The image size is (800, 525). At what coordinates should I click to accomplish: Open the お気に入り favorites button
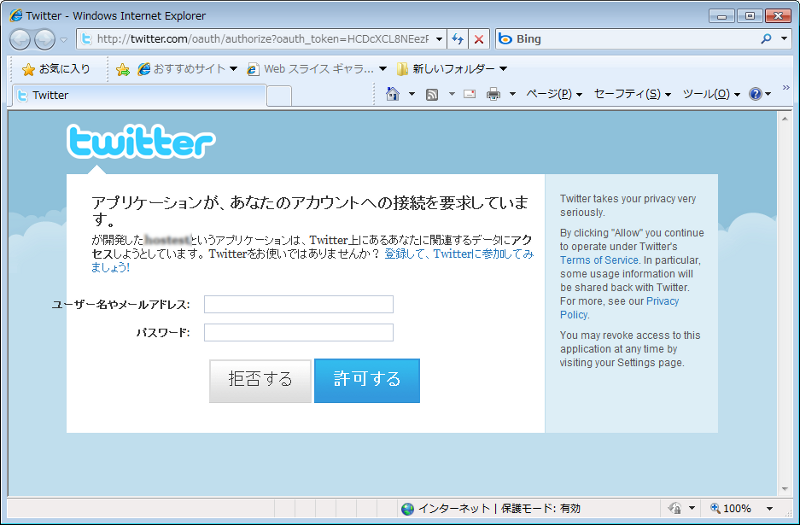coord(56,69)
